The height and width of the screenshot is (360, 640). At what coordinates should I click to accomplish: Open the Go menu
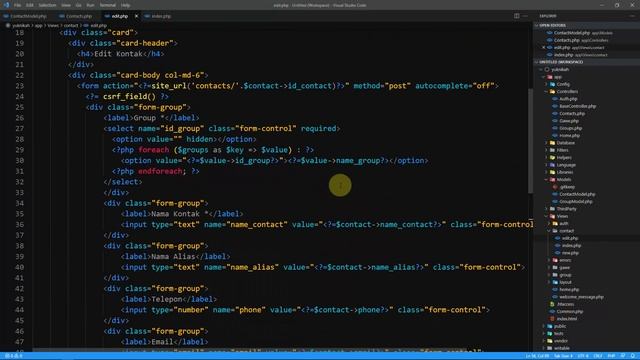point(78,5)
